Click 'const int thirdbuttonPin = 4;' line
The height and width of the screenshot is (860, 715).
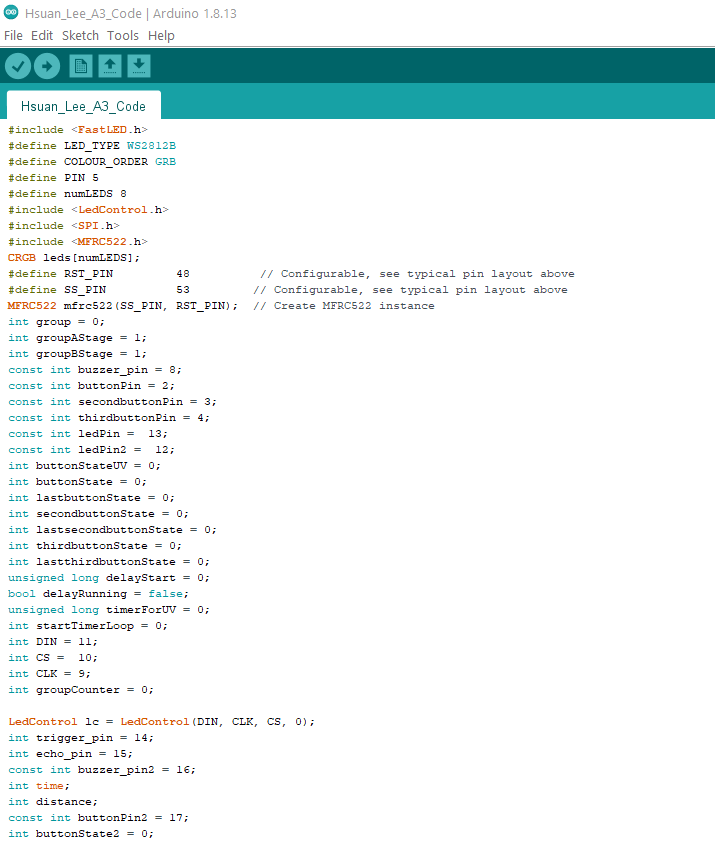pyautogui.click(x=109, y=417)
